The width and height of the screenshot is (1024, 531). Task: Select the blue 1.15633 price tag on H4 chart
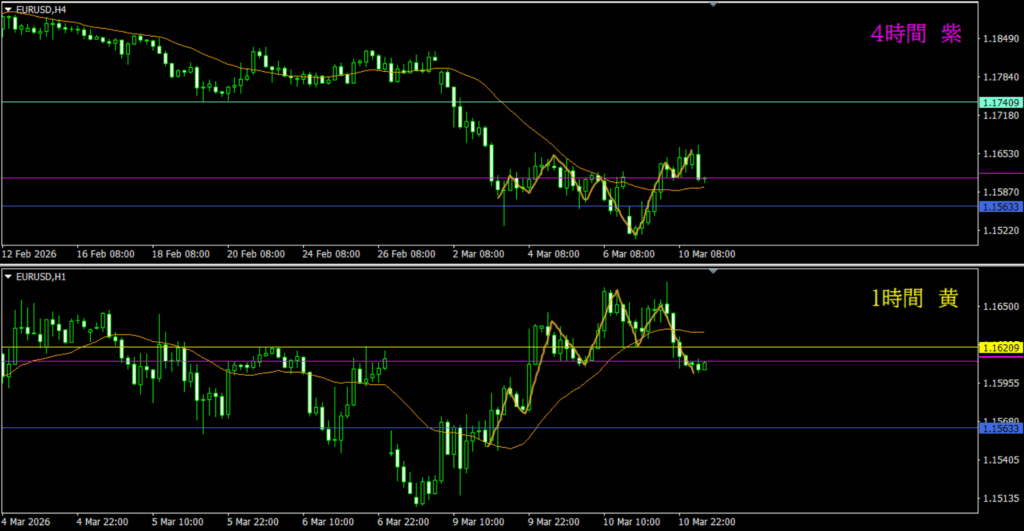click(x=1000, y=206)
